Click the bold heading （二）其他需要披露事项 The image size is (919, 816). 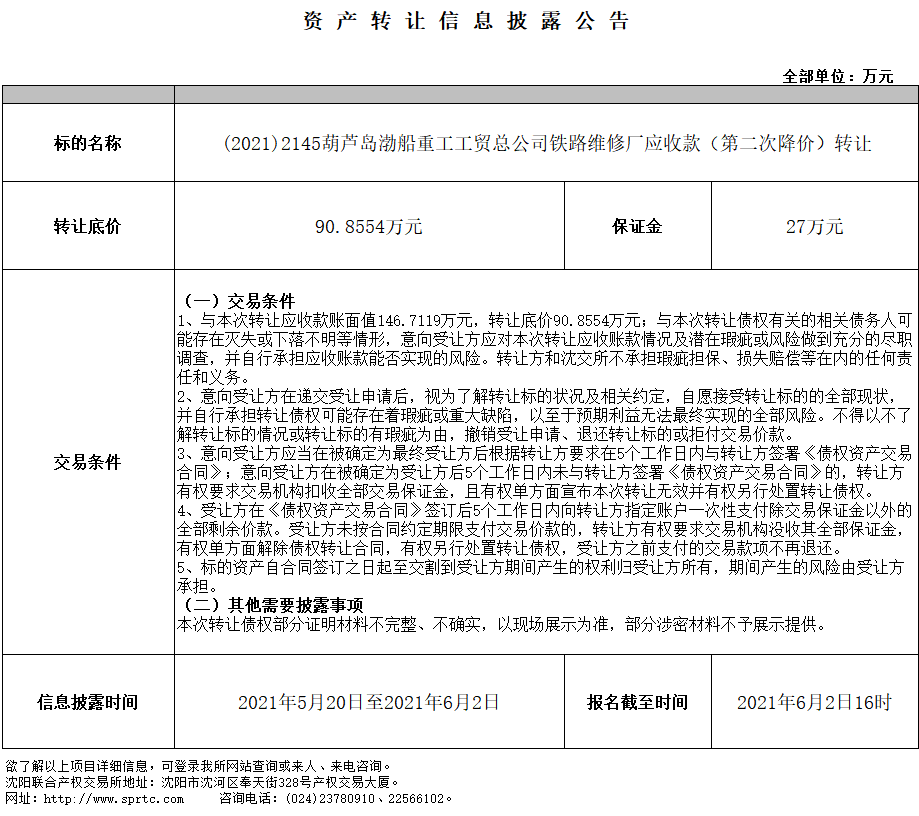(270, 606)
